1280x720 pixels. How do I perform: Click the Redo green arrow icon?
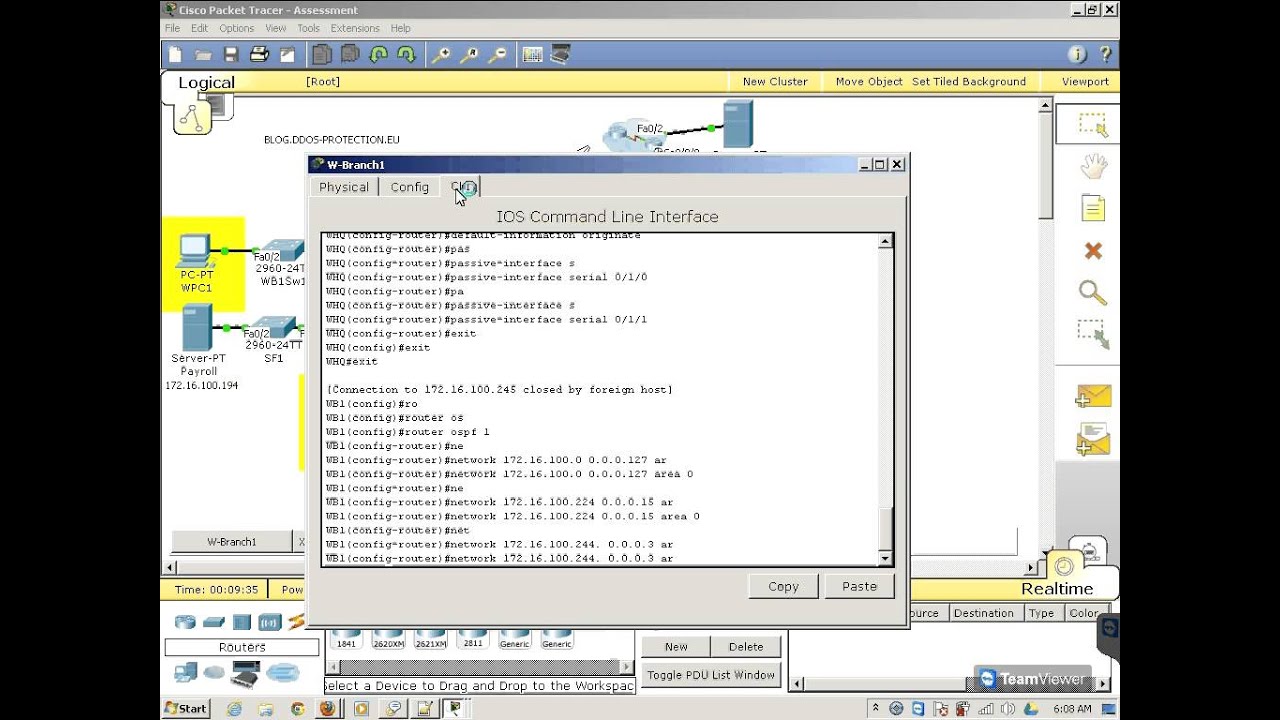point(406,55)
